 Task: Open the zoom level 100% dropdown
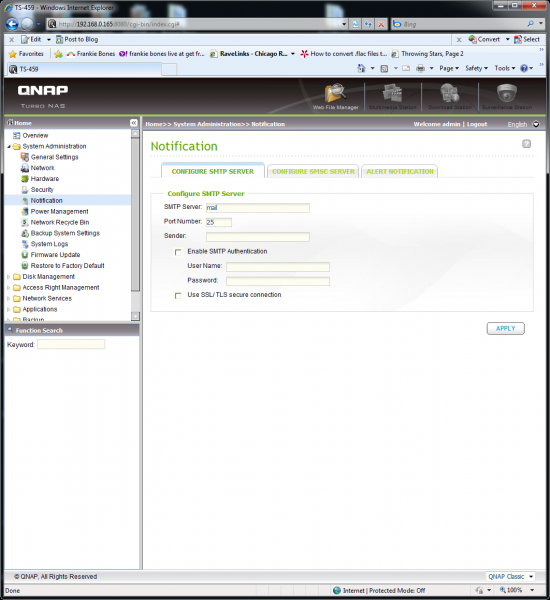(532, 590)
